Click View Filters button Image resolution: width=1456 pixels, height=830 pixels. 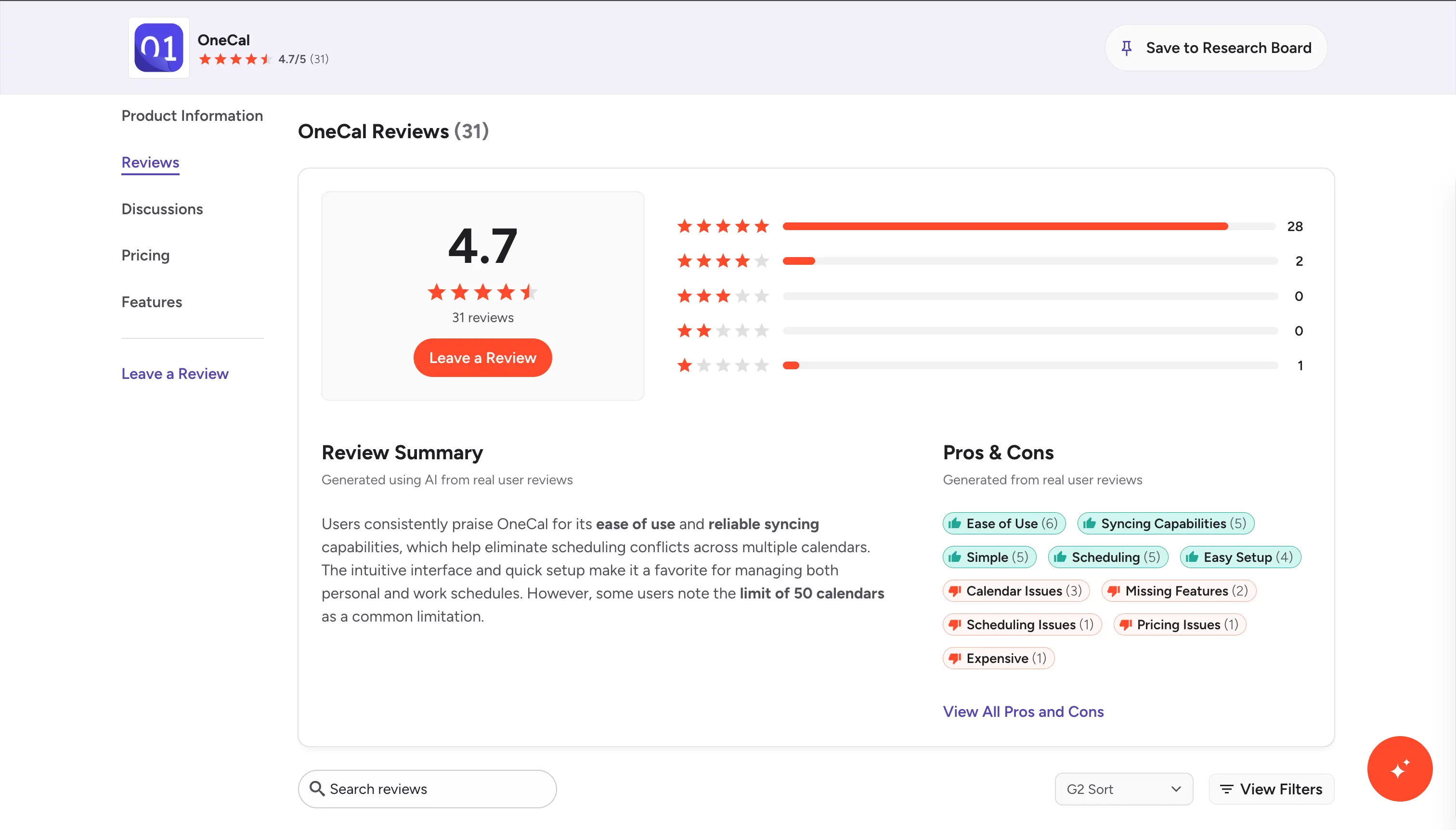click(1271, 790)
